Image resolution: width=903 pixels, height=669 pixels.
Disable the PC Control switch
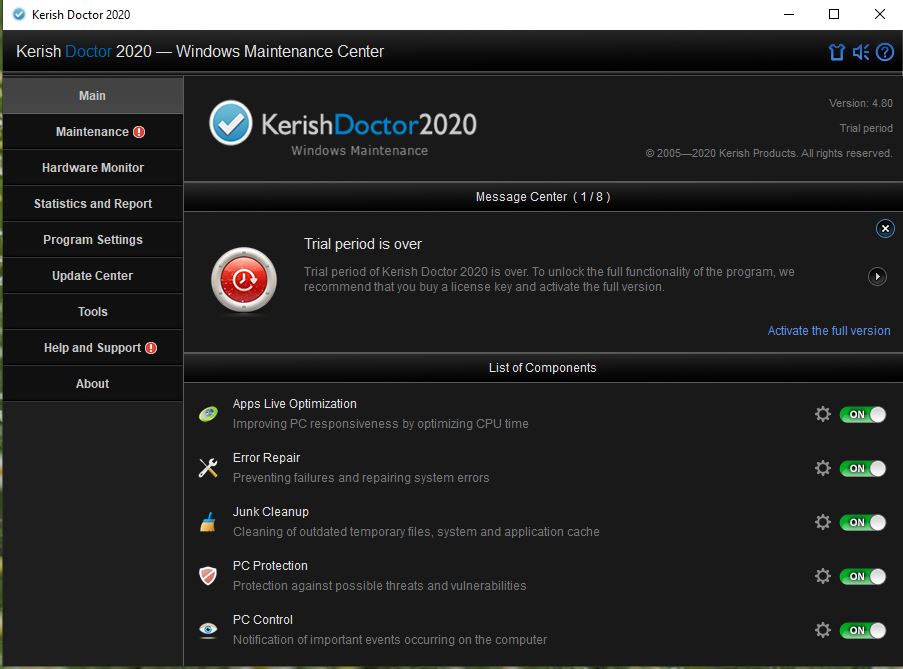pyautogui.click(x=862, y=631)
